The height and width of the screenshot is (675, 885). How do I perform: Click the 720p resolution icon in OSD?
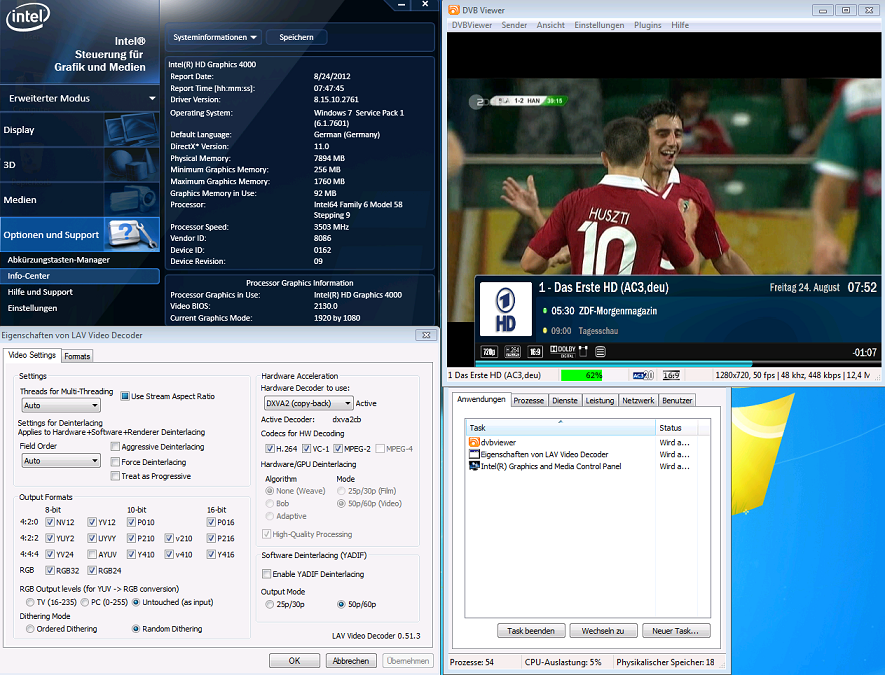489,352
